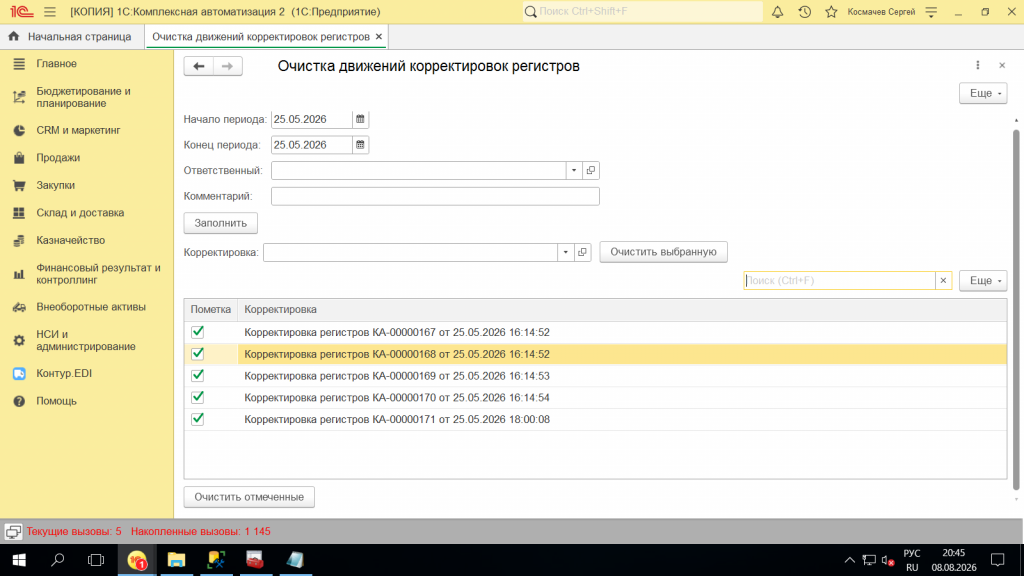
Task: Open Windows Start menu
Action: (x=19, y=560)
